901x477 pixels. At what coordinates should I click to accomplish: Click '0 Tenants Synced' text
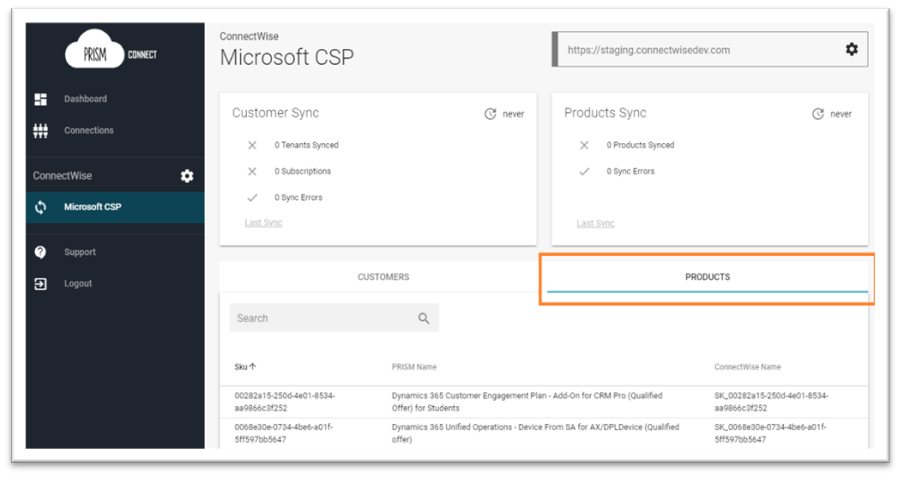306,145
